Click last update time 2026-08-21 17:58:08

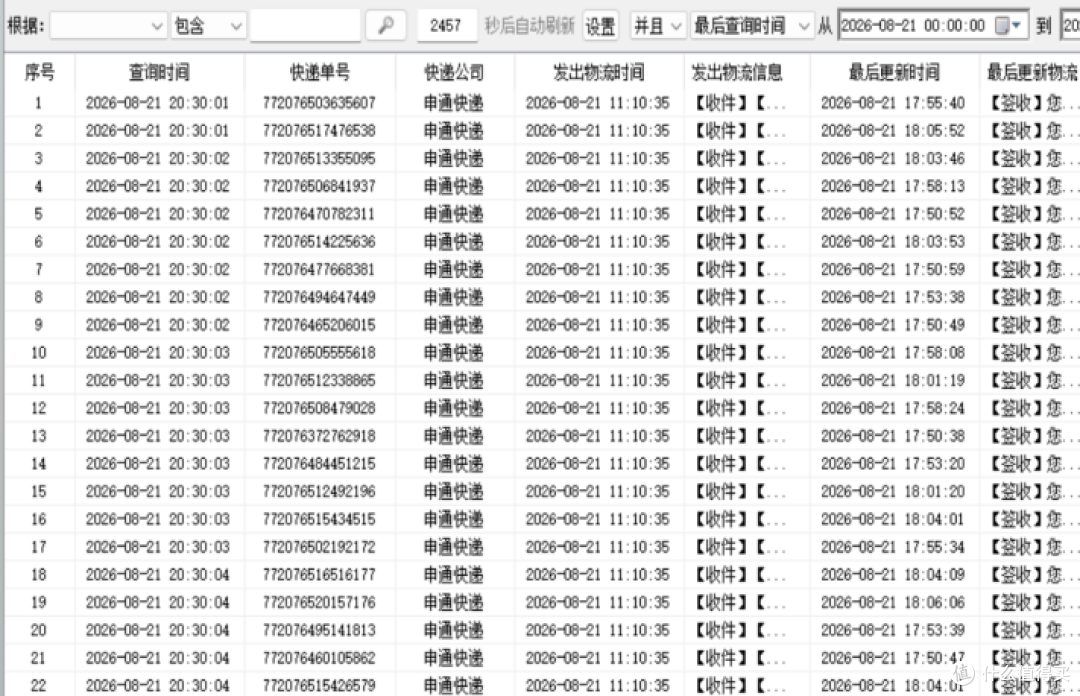893,353
